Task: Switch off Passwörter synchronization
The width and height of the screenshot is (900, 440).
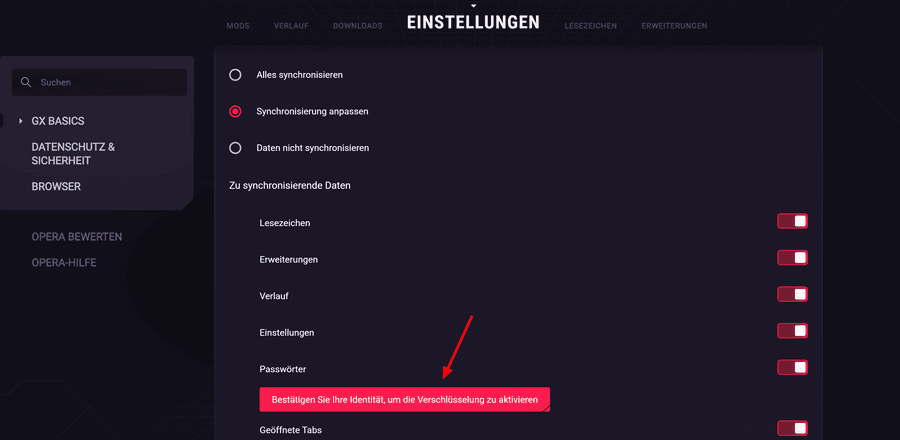Action: [x=792, y=367]
